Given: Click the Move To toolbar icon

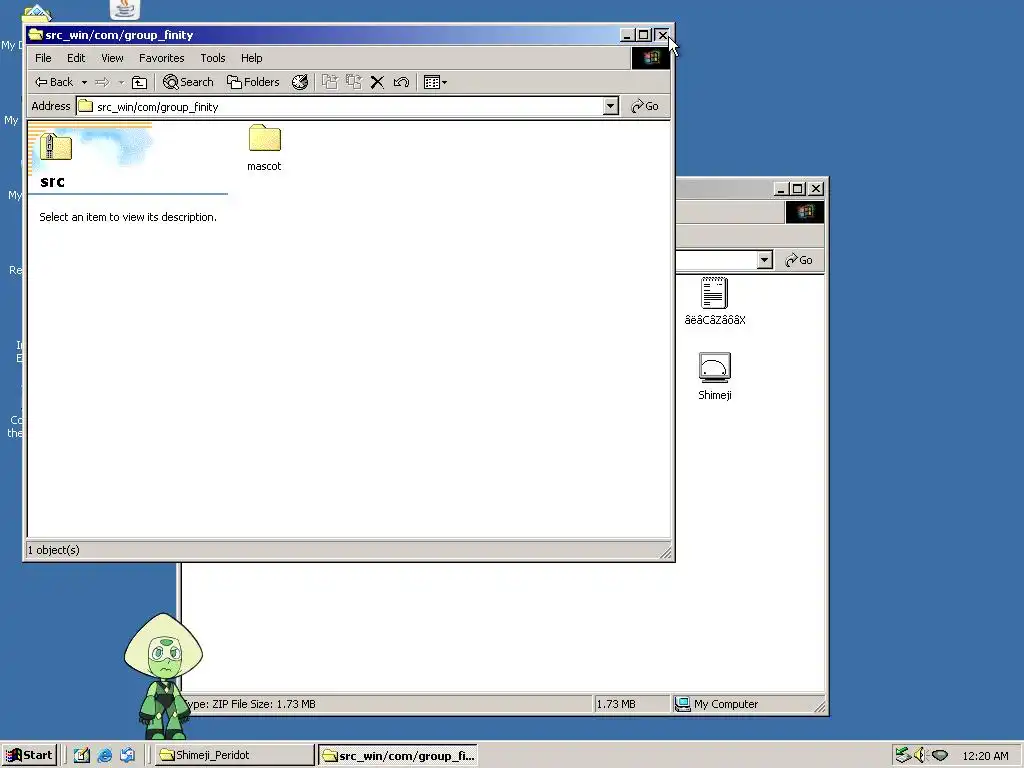Looking at the screenshot, I should point(330,82).
